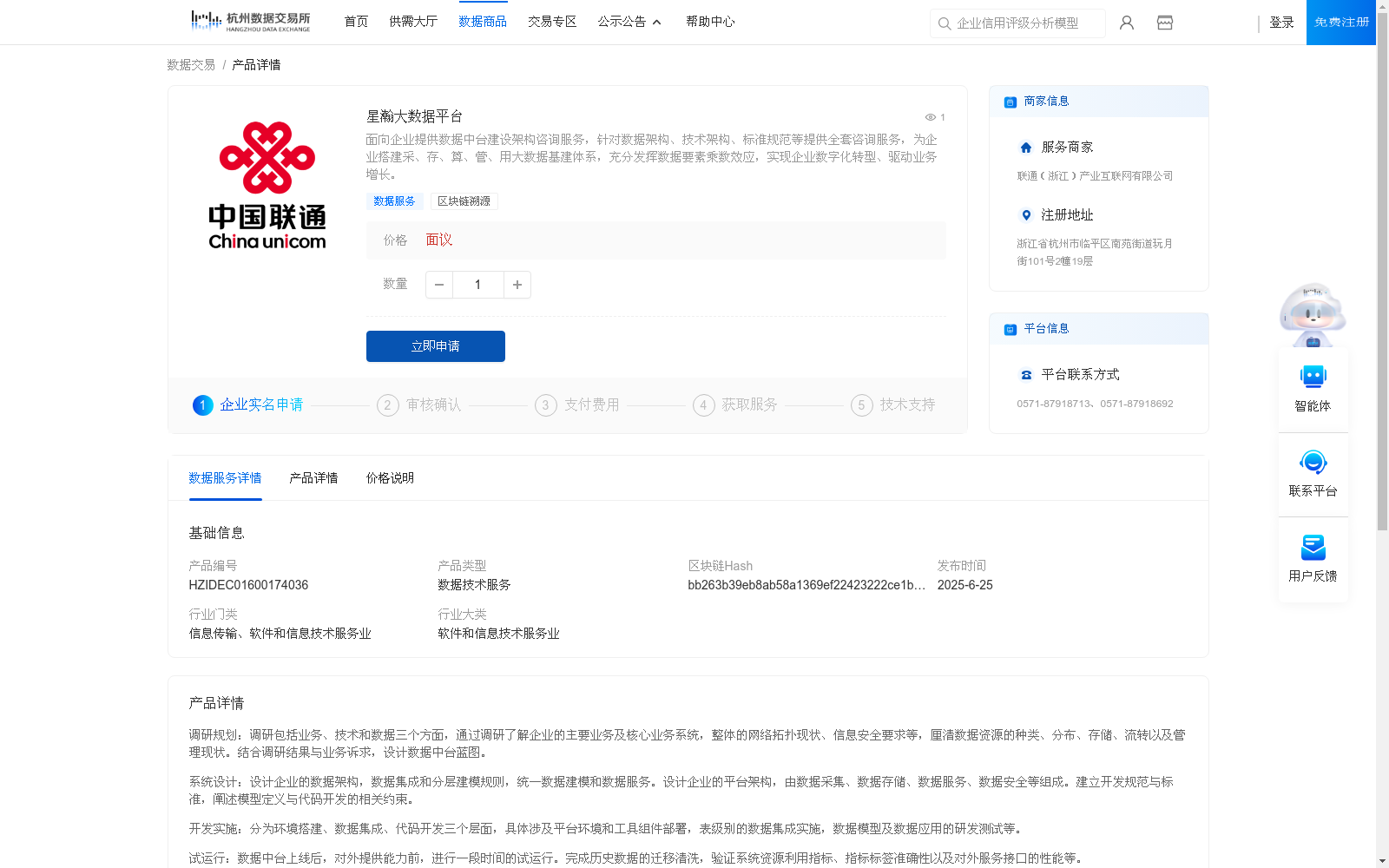The image size is (1389, 868).
Task: Switch to 价格说明 tab
Action: pos(390,478)
